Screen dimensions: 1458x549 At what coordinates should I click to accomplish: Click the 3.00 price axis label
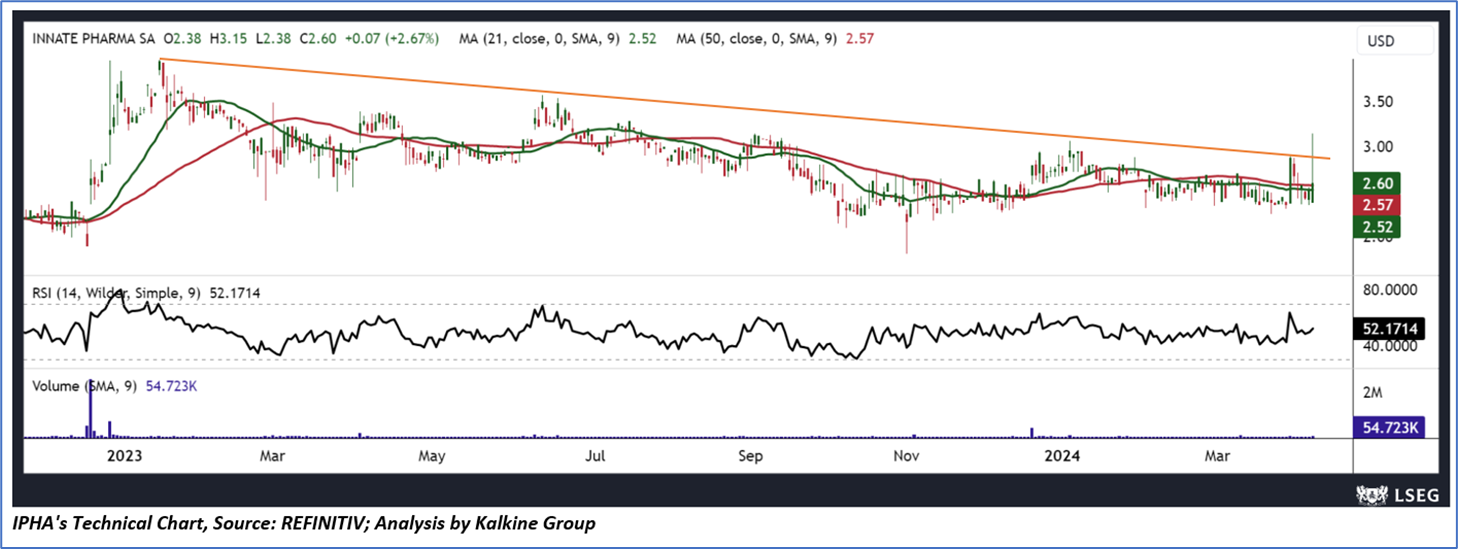pyautogui.click(x=1380, y=146)
